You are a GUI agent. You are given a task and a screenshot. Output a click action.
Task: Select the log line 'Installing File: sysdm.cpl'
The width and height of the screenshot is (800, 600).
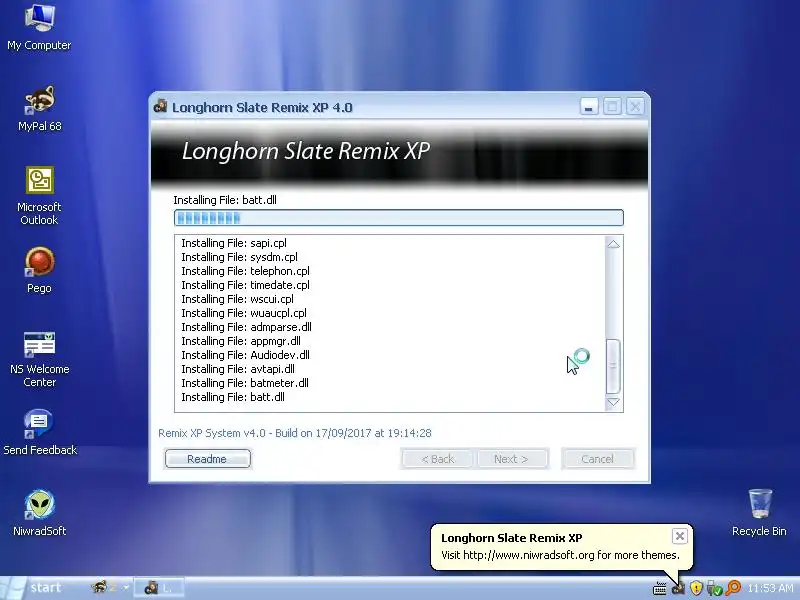coord(239,257)
